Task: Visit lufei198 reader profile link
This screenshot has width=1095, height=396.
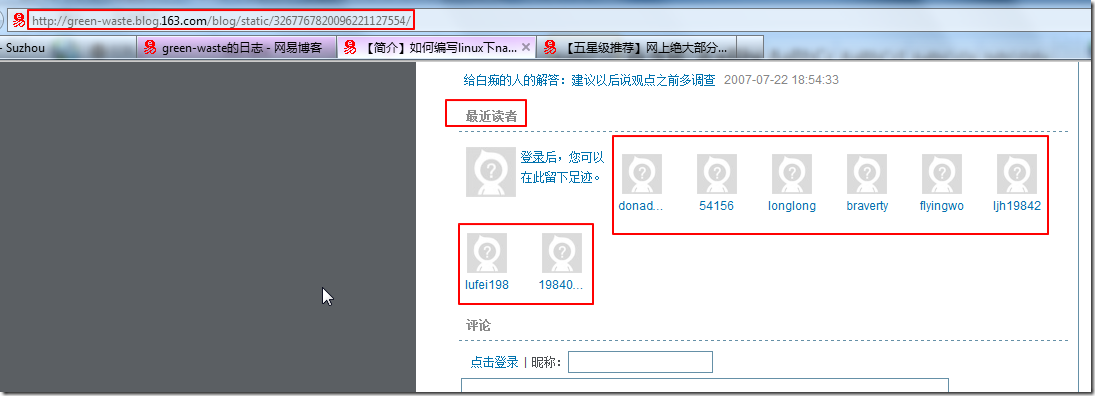Action: click(487, 285)
